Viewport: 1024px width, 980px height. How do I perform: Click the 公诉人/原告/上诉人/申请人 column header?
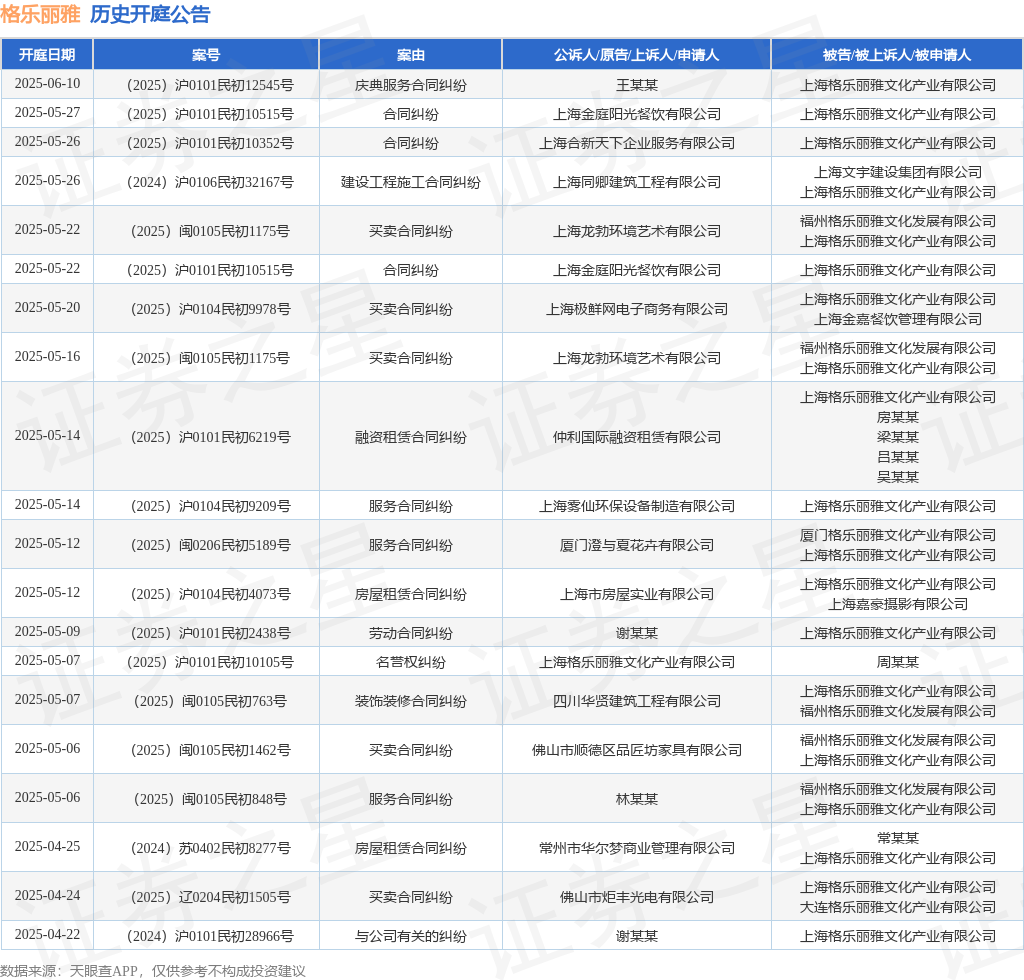pos(637,55)
